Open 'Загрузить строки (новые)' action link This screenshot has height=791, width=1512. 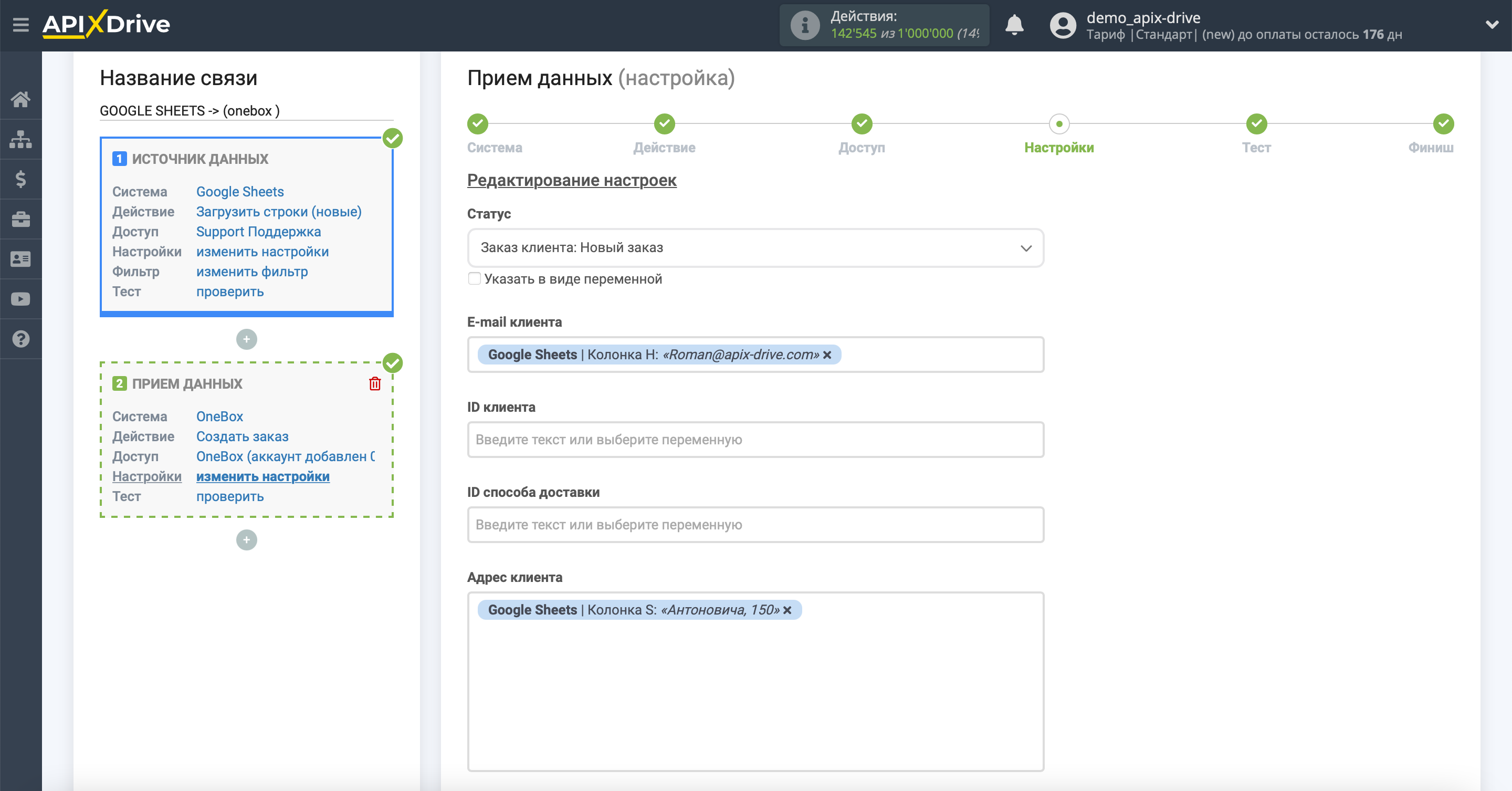[x=279, y=211]
